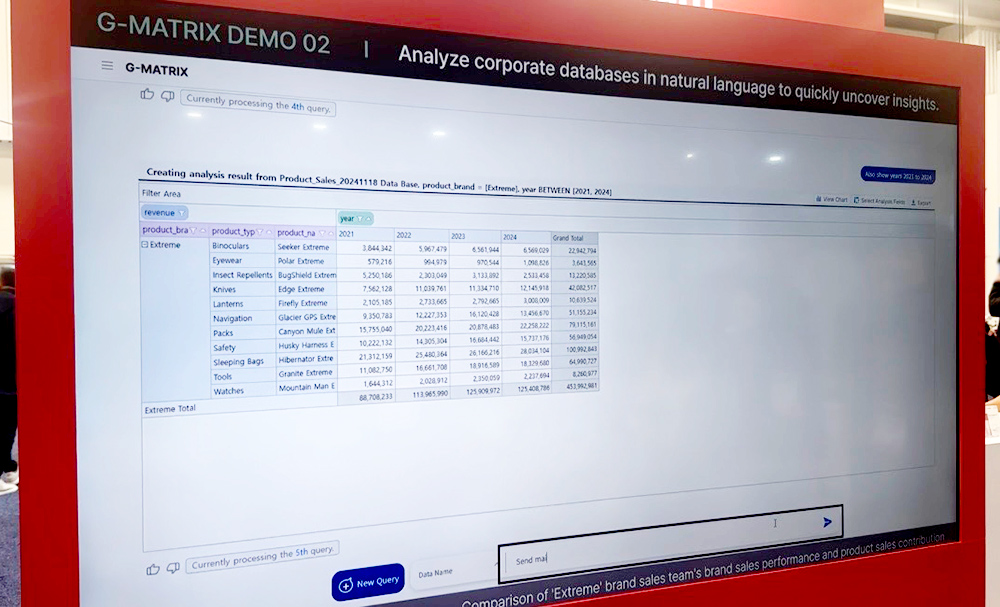This screenshot has height=607, width=1000.
Task: Thumbs down the 5th query response
Action: (173, 567)
